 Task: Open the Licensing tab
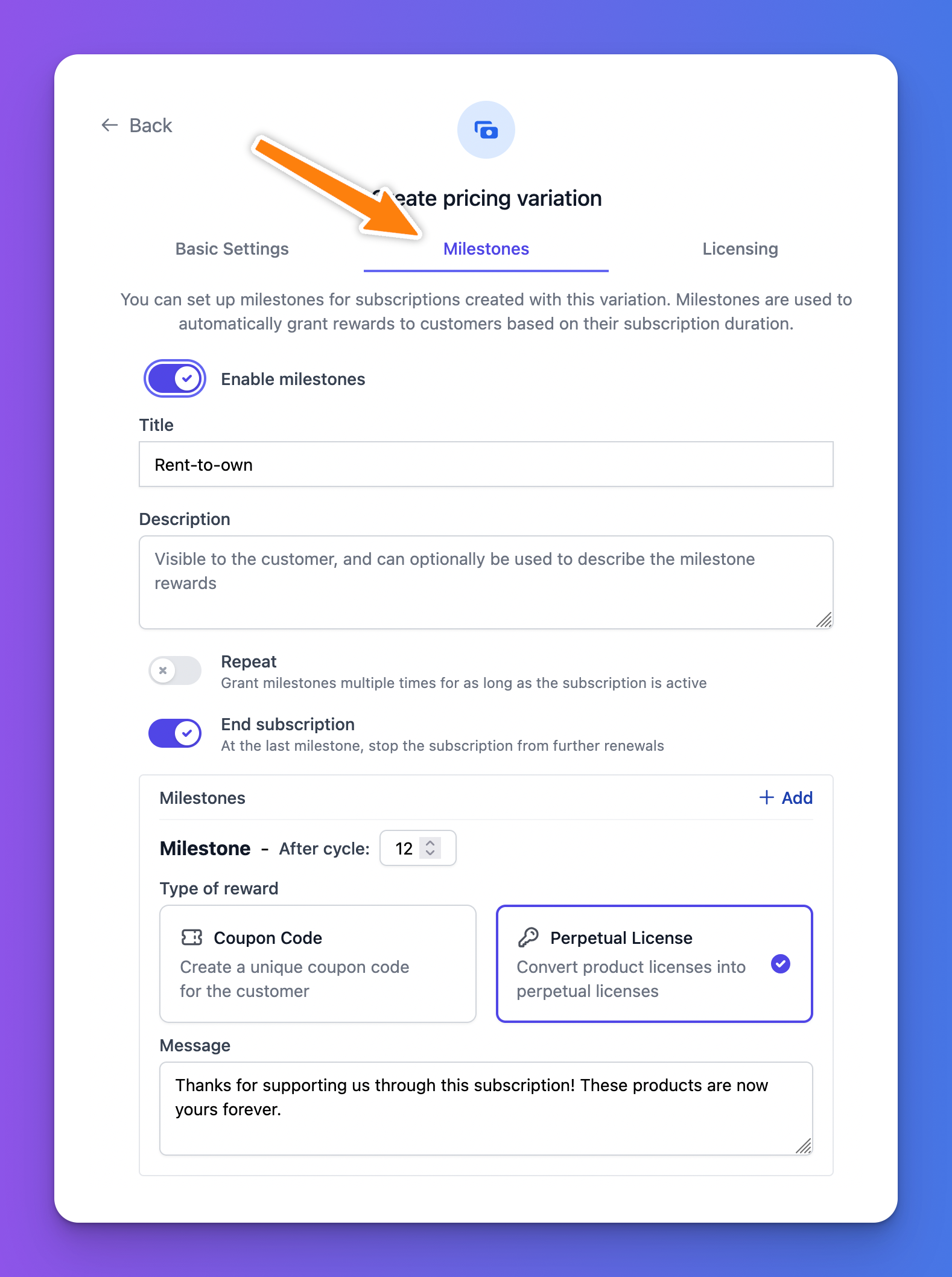coord(740,249)
